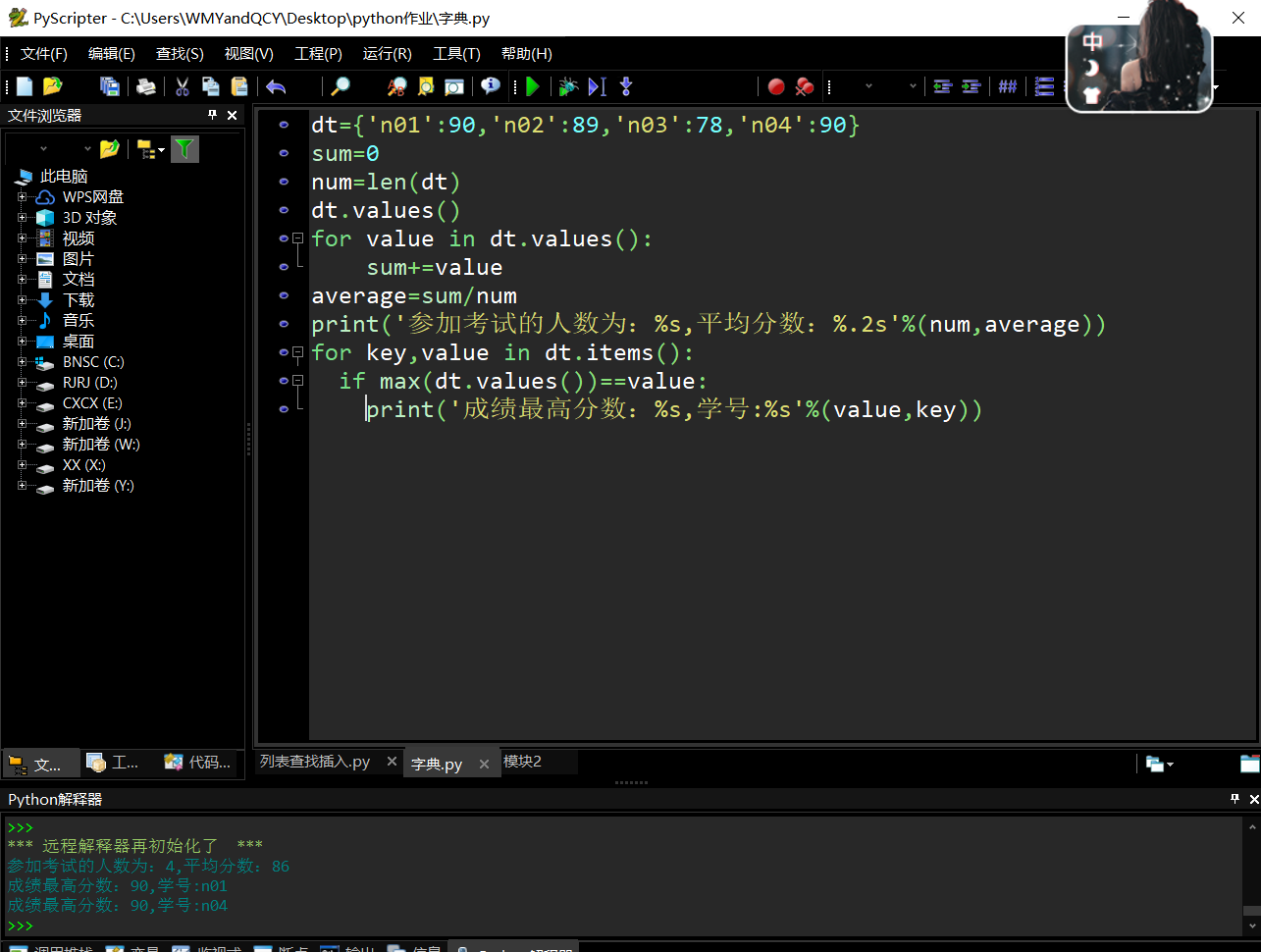Expand the CXCX (E:) drive node

(22, 403)
